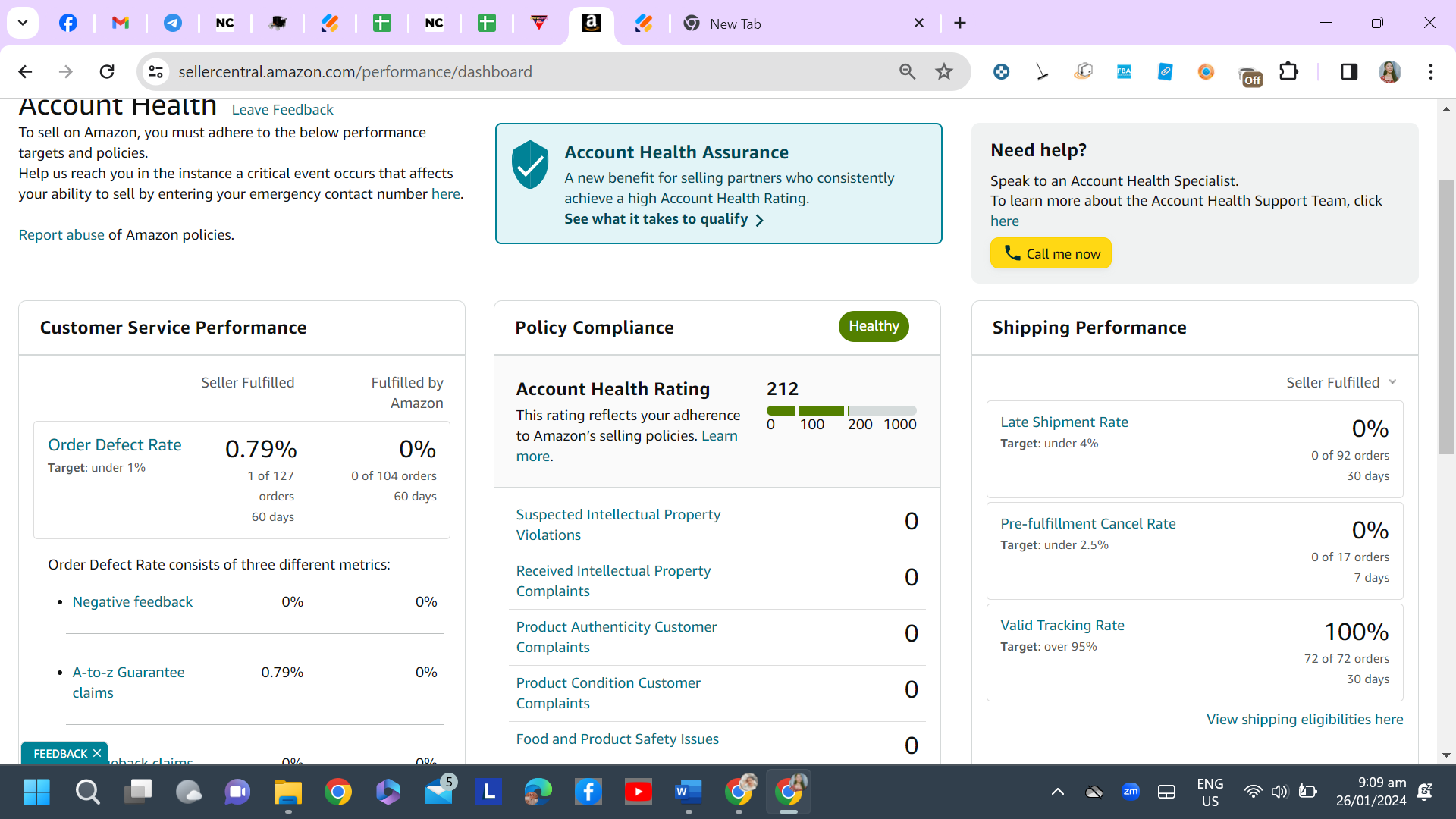This screenshot has height=819, width=1456.
Task: Click the page vertical scrollbar thumb
Action: pos(1446,317)
